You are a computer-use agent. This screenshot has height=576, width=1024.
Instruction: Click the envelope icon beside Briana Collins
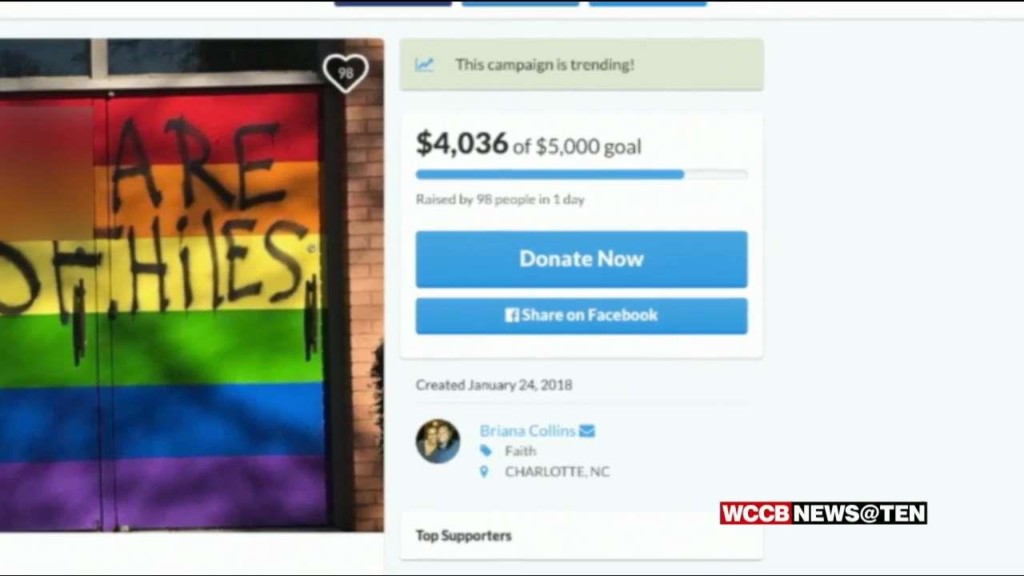[x=586, y=431]
